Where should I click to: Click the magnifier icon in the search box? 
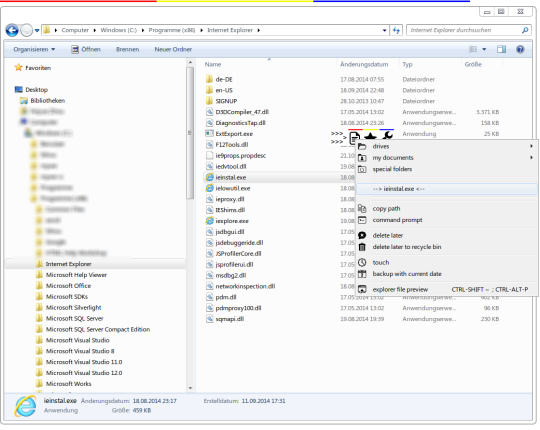pos(525,30)
